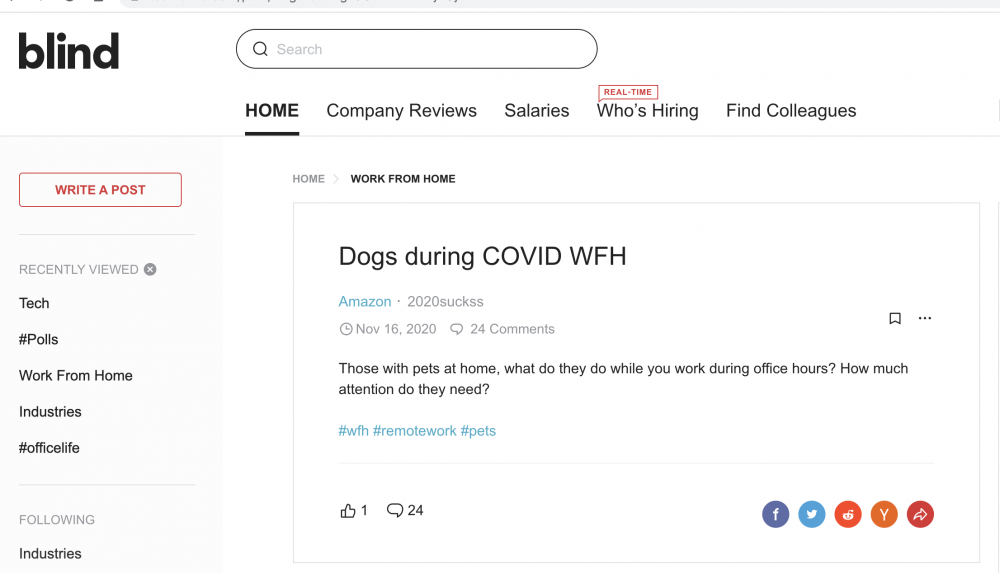Bookmark the Dogs during COVID WFH post
This screenshot has height=573, width=1000.
click(x=895, y=318)
